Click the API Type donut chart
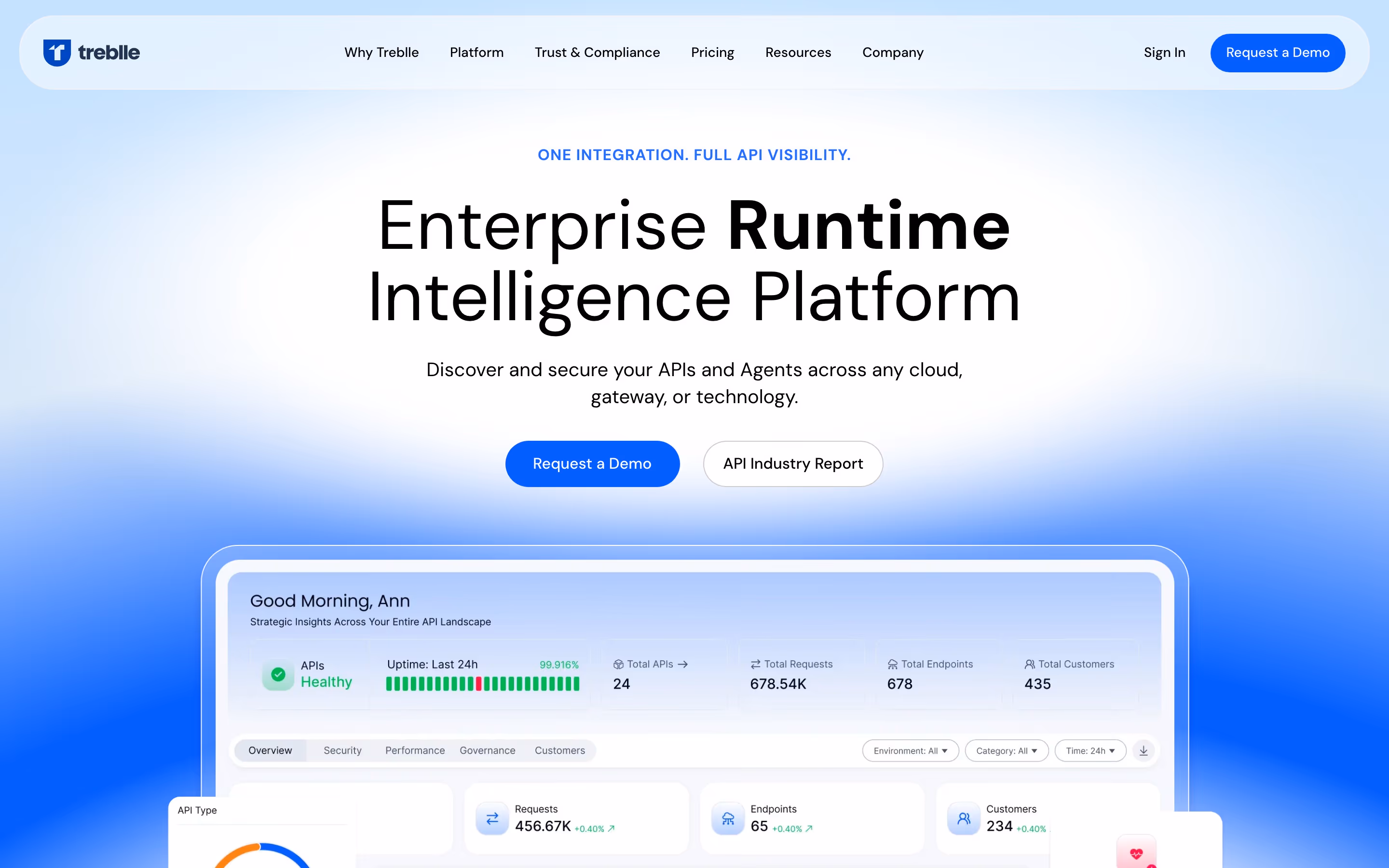This screenshot has width=1389, height=868. [x=262, y=855]
